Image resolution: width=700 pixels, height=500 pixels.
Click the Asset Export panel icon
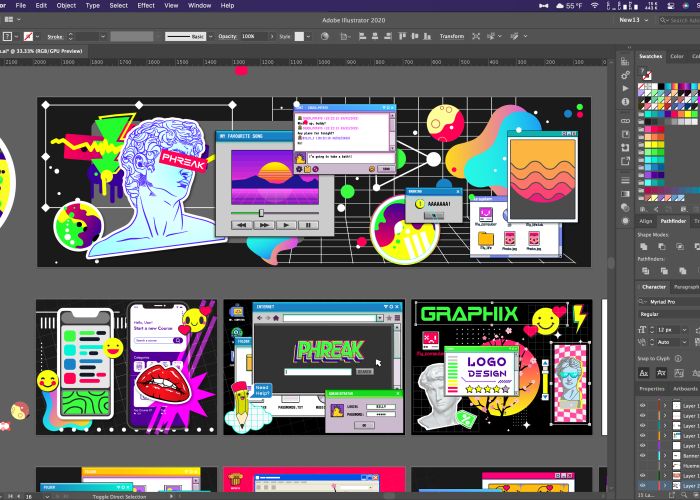tap(626, 160)
